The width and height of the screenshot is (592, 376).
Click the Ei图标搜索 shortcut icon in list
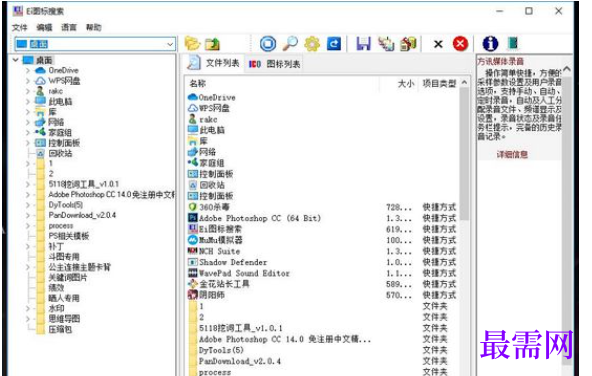point(193,229)
